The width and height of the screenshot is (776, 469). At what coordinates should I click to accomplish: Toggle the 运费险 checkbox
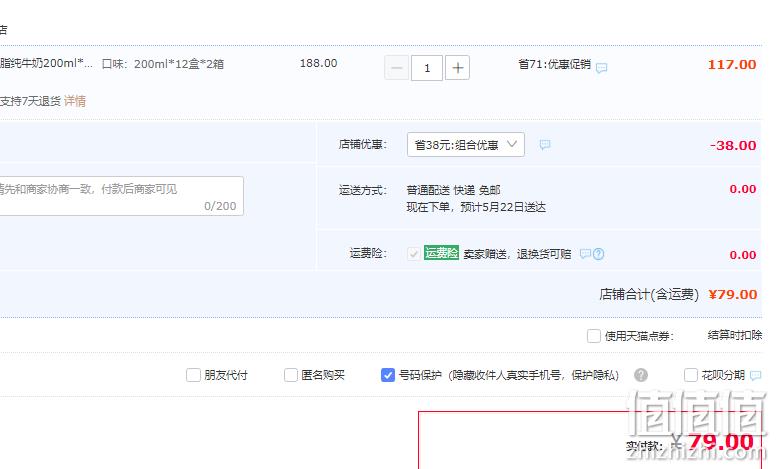point(413,254)
